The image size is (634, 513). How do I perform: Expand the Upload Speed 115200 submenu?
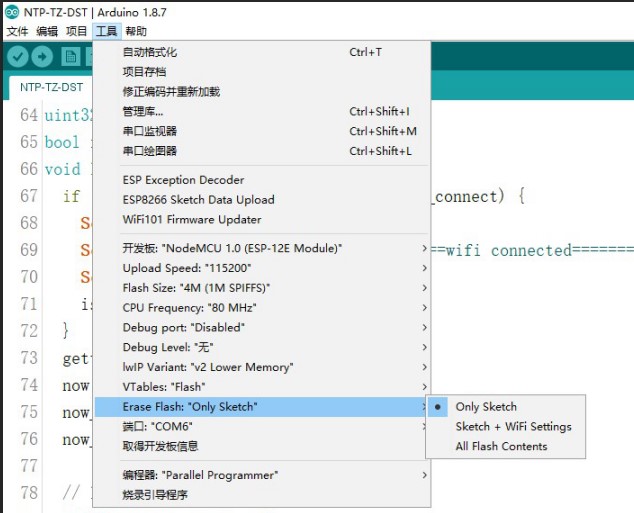point(262,268)
